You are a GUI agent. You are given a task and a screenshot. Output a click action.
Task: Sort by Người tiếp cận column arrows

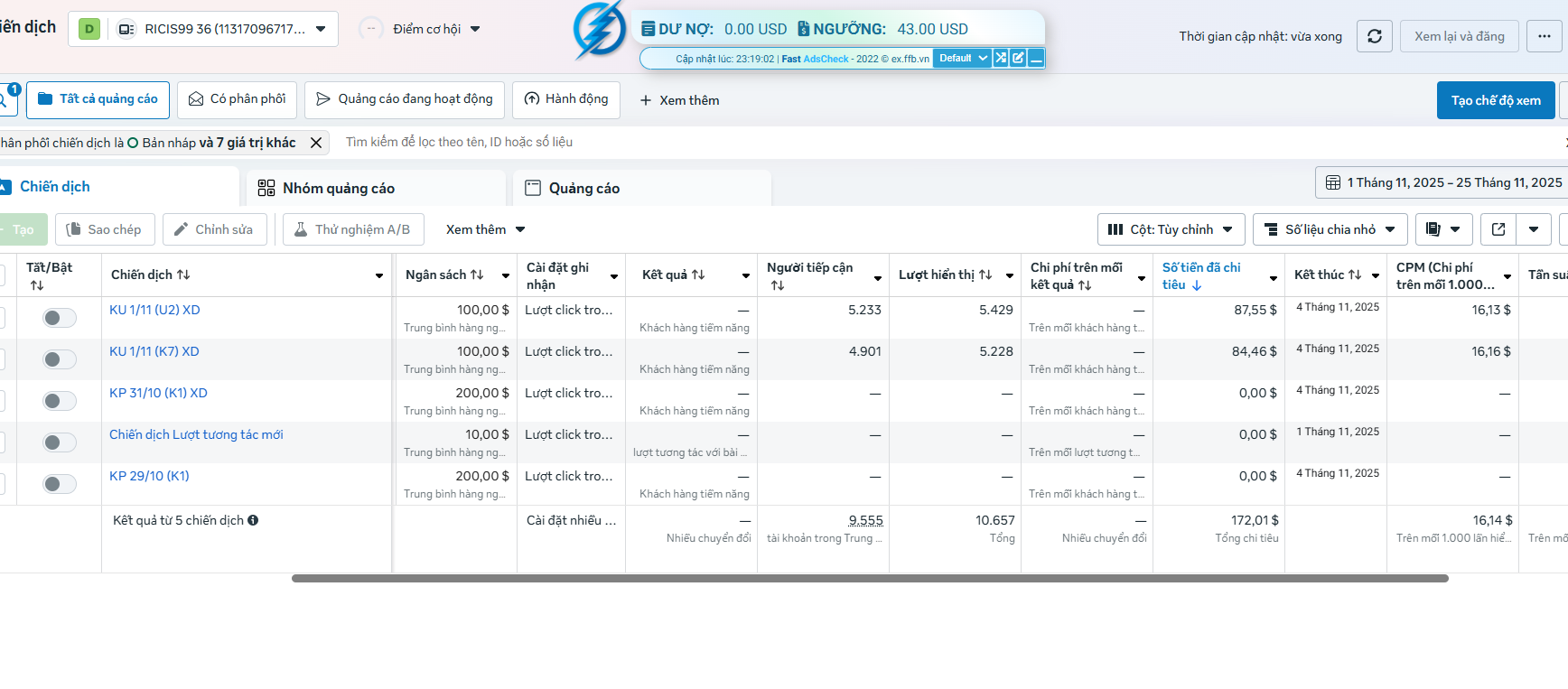pos(778,285)
